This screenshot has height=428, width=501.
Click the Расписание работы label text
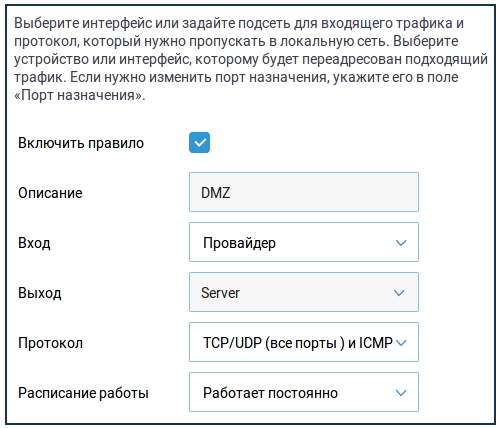(83, 393)
